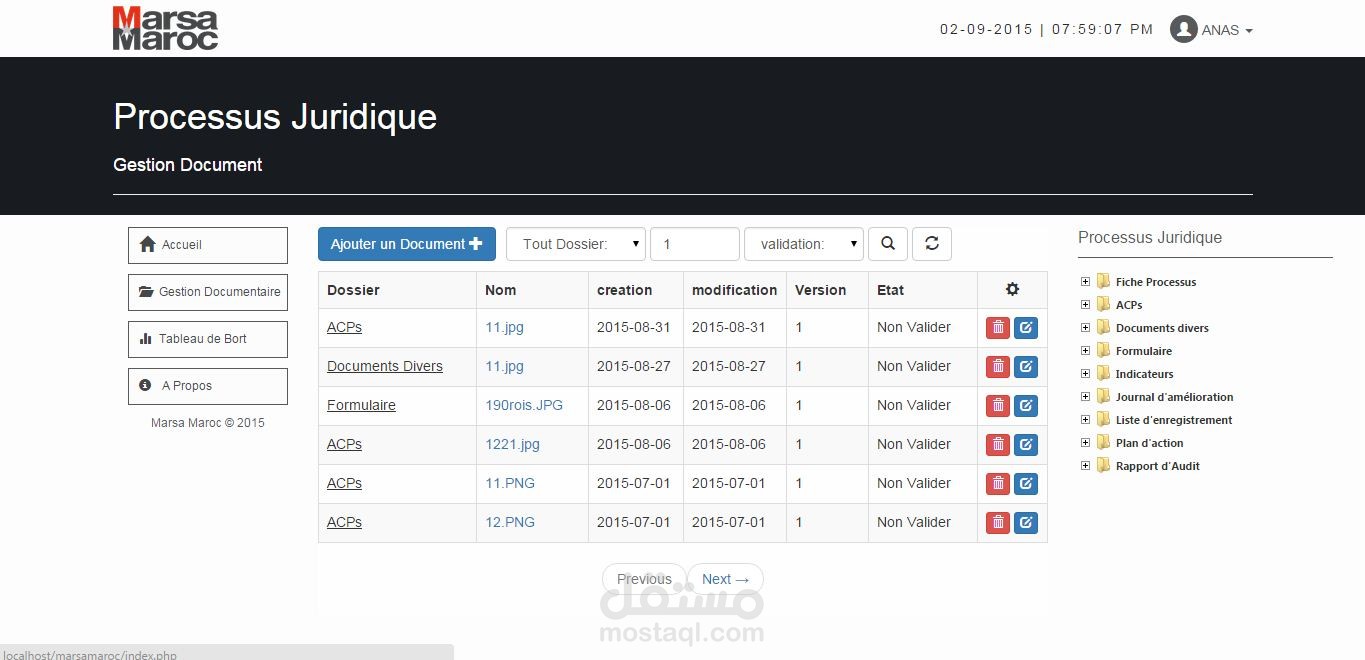Click the gear icon in table header
1365x660 pixels.
tap(1012, 289)
